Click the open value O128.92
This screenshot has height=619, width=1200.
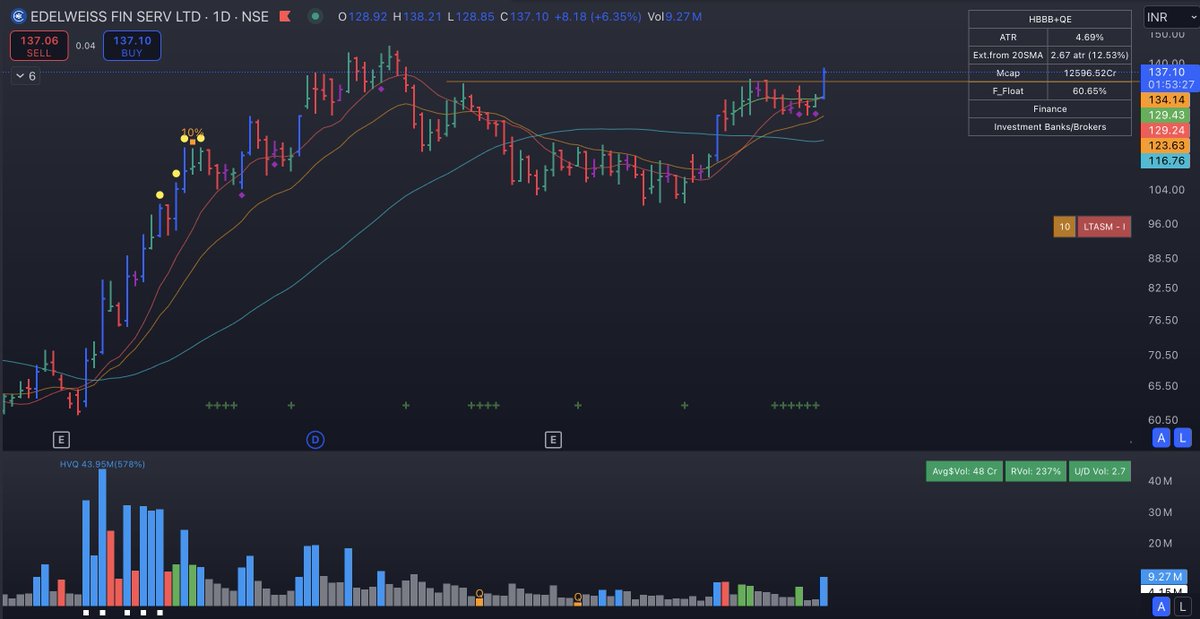pyautogui.click(x=364, y=17)
